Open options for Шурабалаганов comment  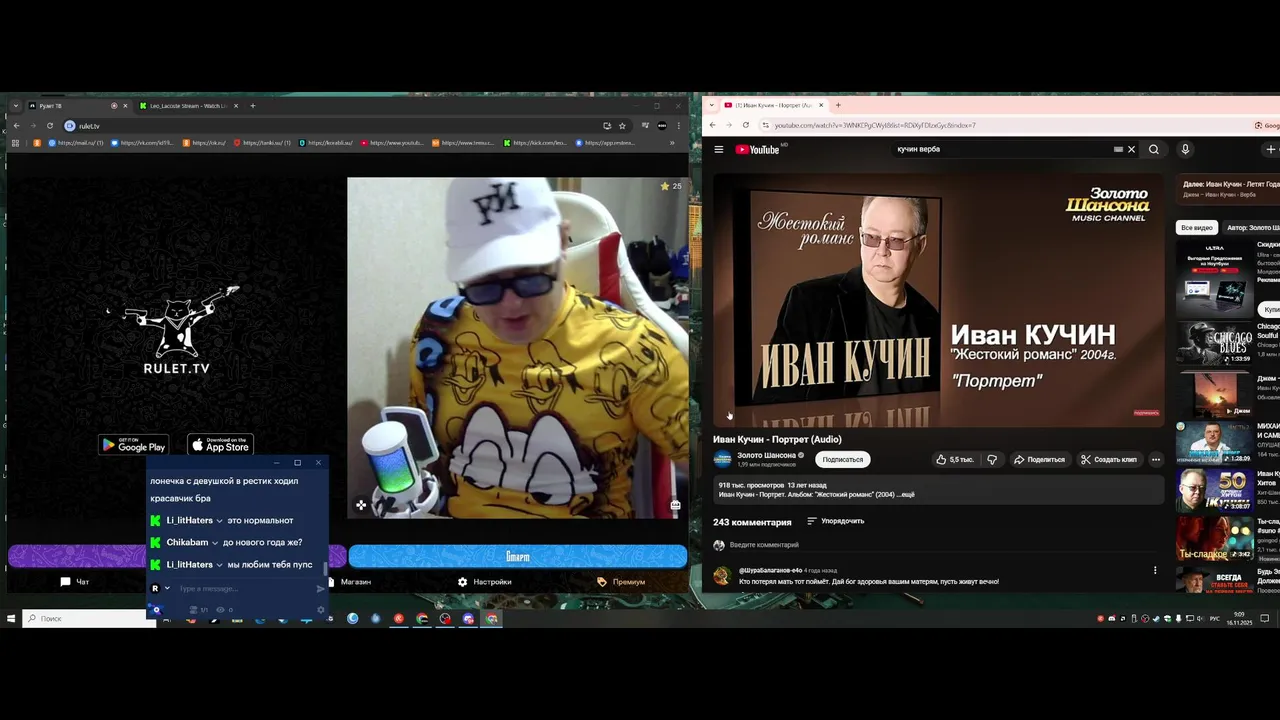click(1155, 571)
